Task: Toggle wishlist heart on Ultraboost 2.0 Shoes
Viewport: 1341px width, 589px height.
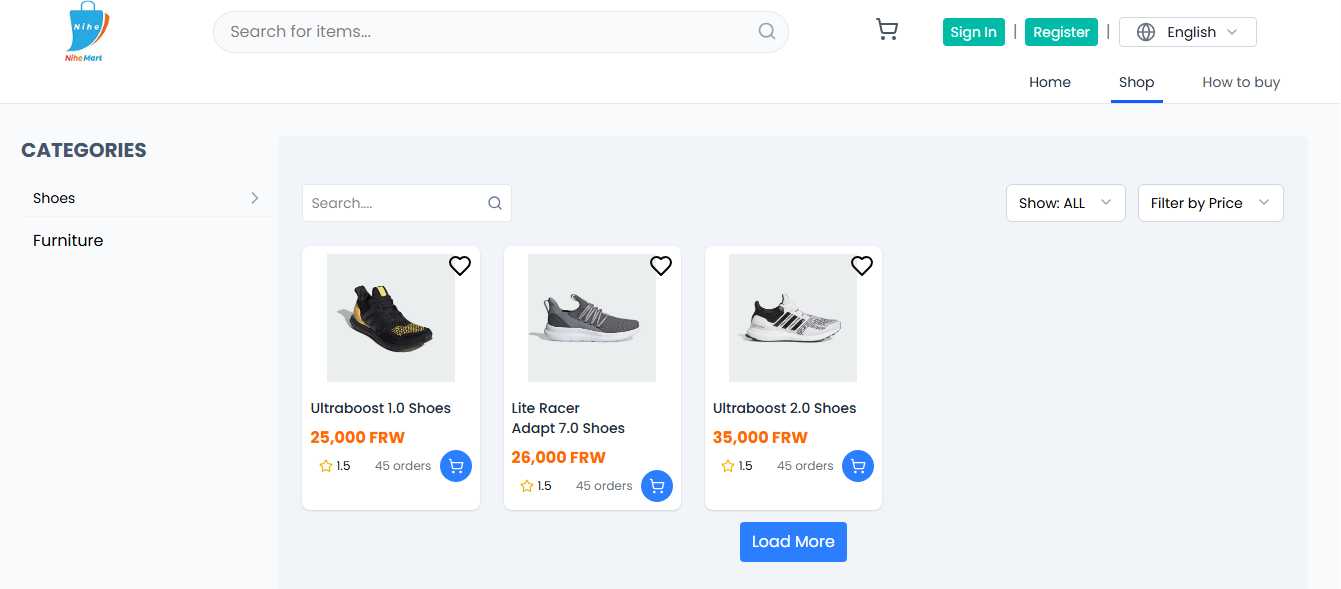Action: coord(862,265)
